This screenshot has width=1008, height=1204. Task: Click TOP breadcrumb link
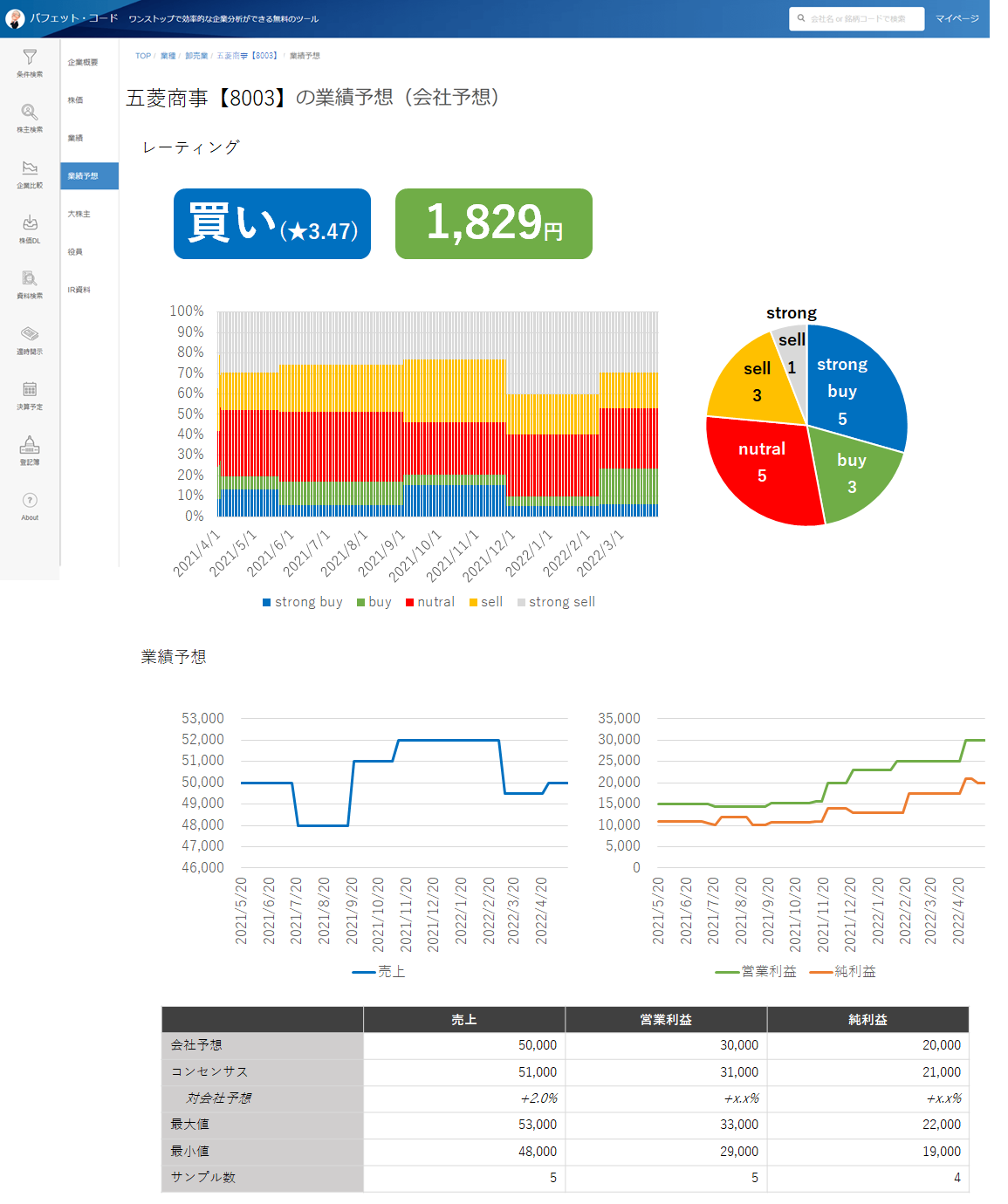(x=143, y=56)
